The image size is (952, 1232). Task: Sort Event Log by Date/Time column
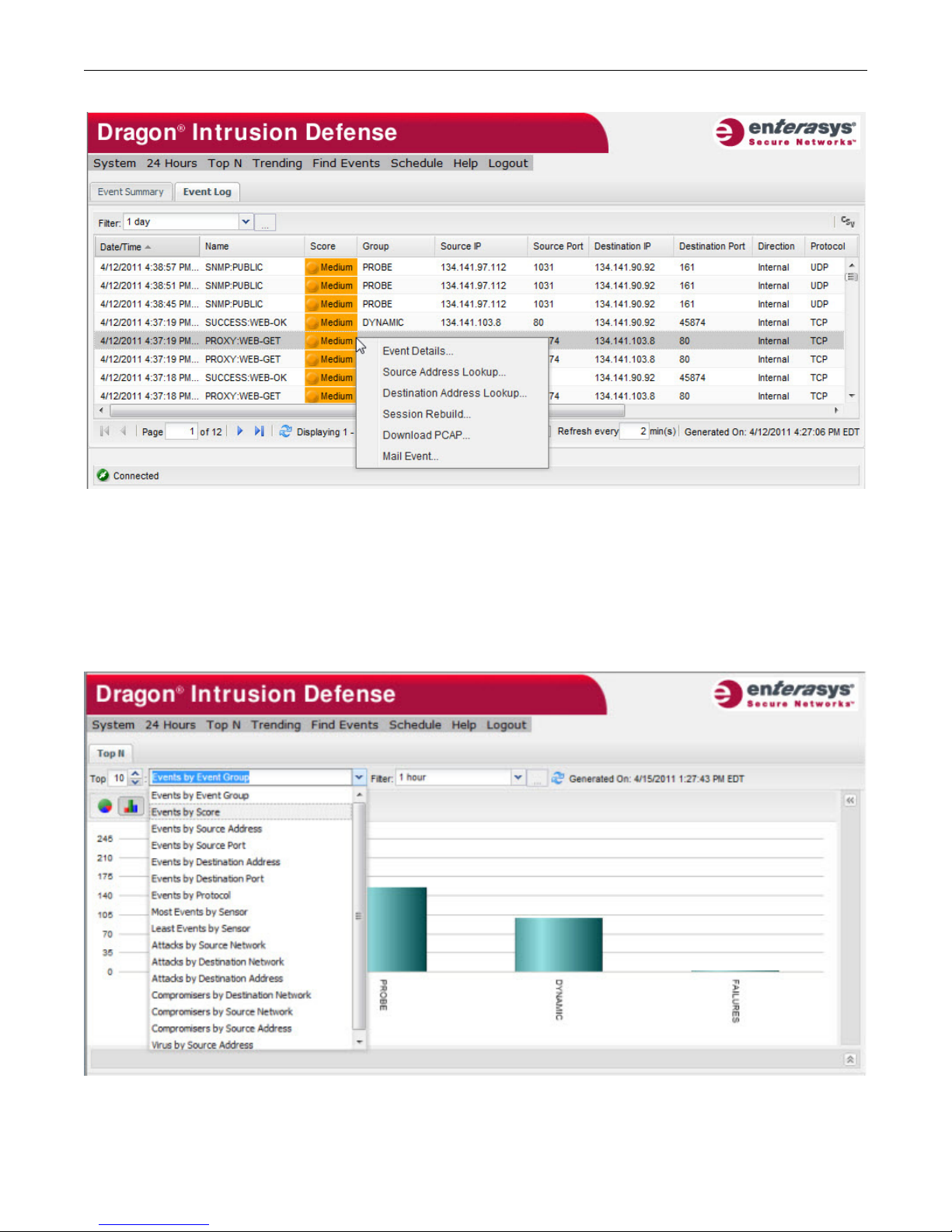coord(147,246)
